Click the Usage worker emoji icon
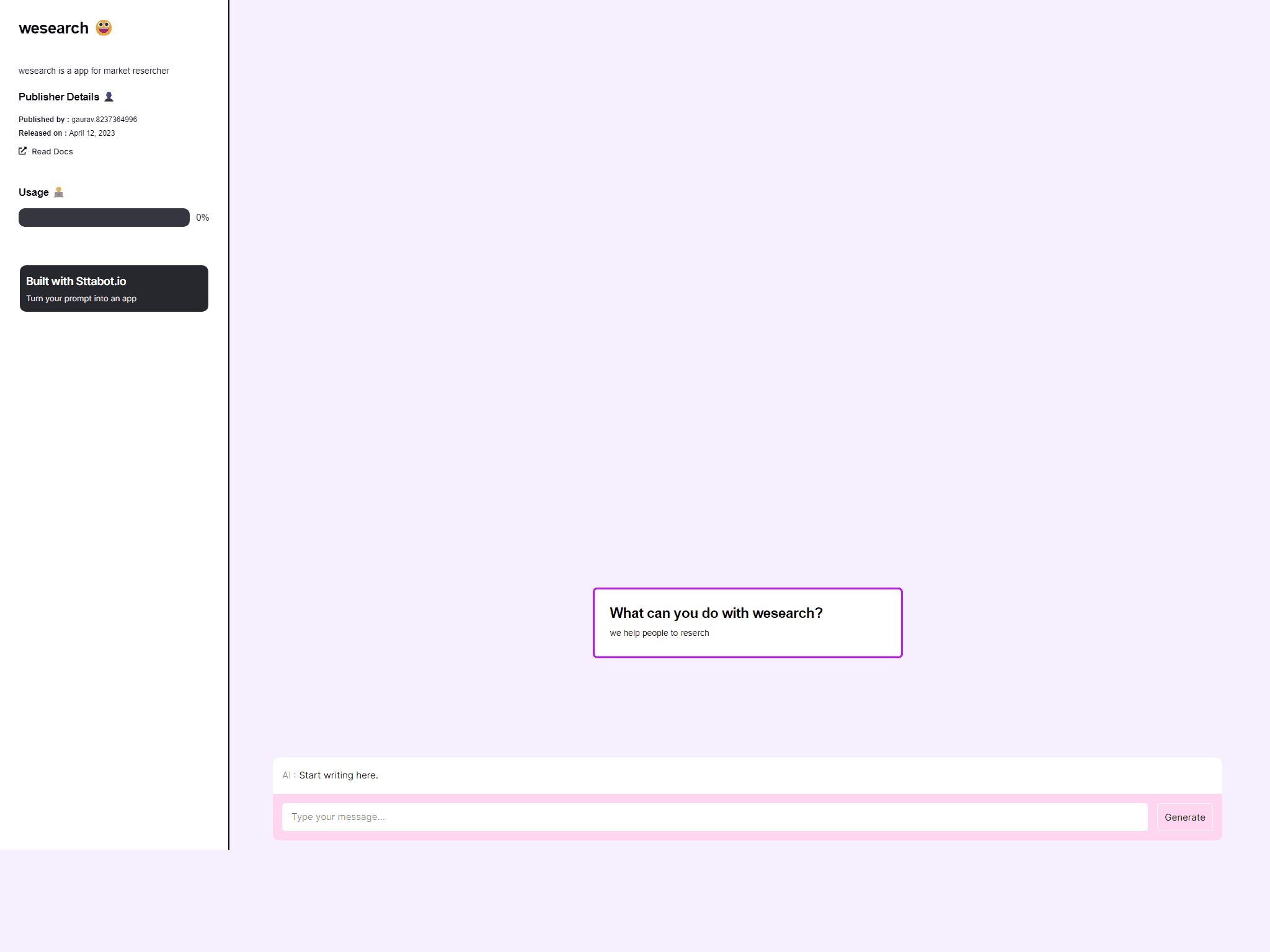 pyautogui.click(x=59, y=192)
